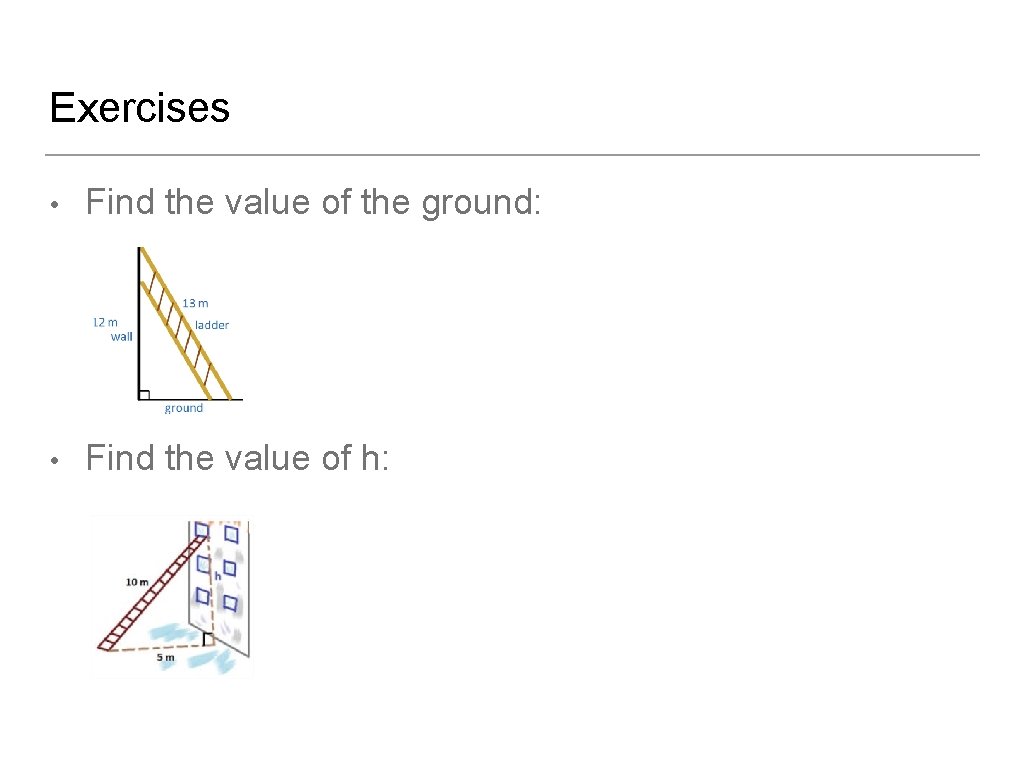Click the "5 m" ground distance label

tap(165, 658)
